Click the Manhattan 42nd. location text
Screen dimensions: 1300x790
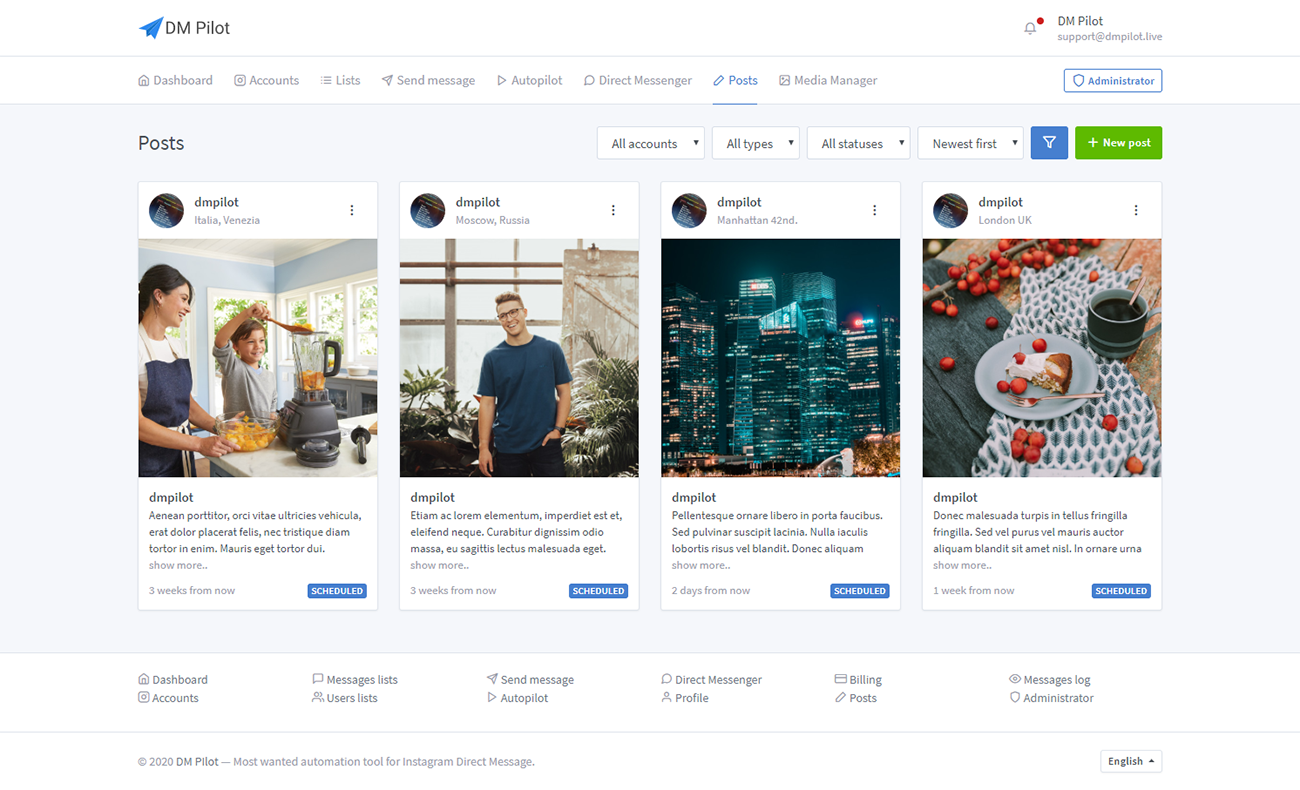(757, 220)
